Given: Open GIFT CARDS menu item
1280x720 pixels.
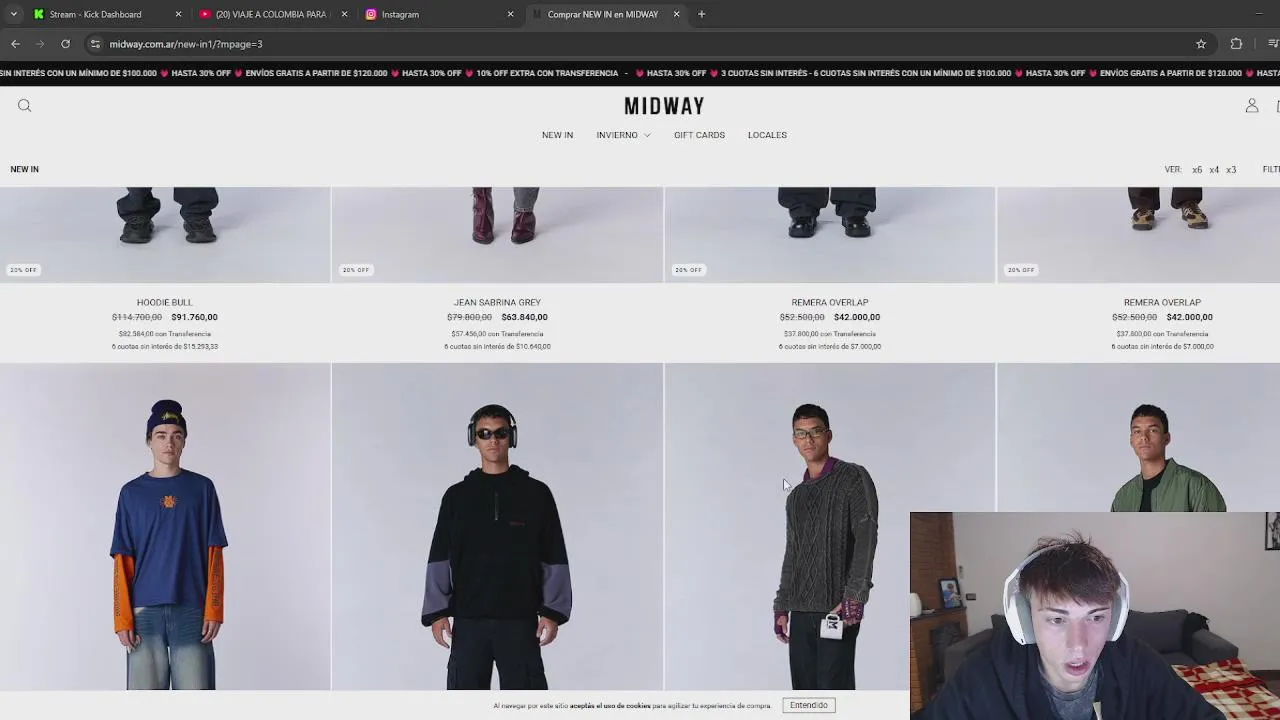Looking at the screenshot, I should click(699, 135).
